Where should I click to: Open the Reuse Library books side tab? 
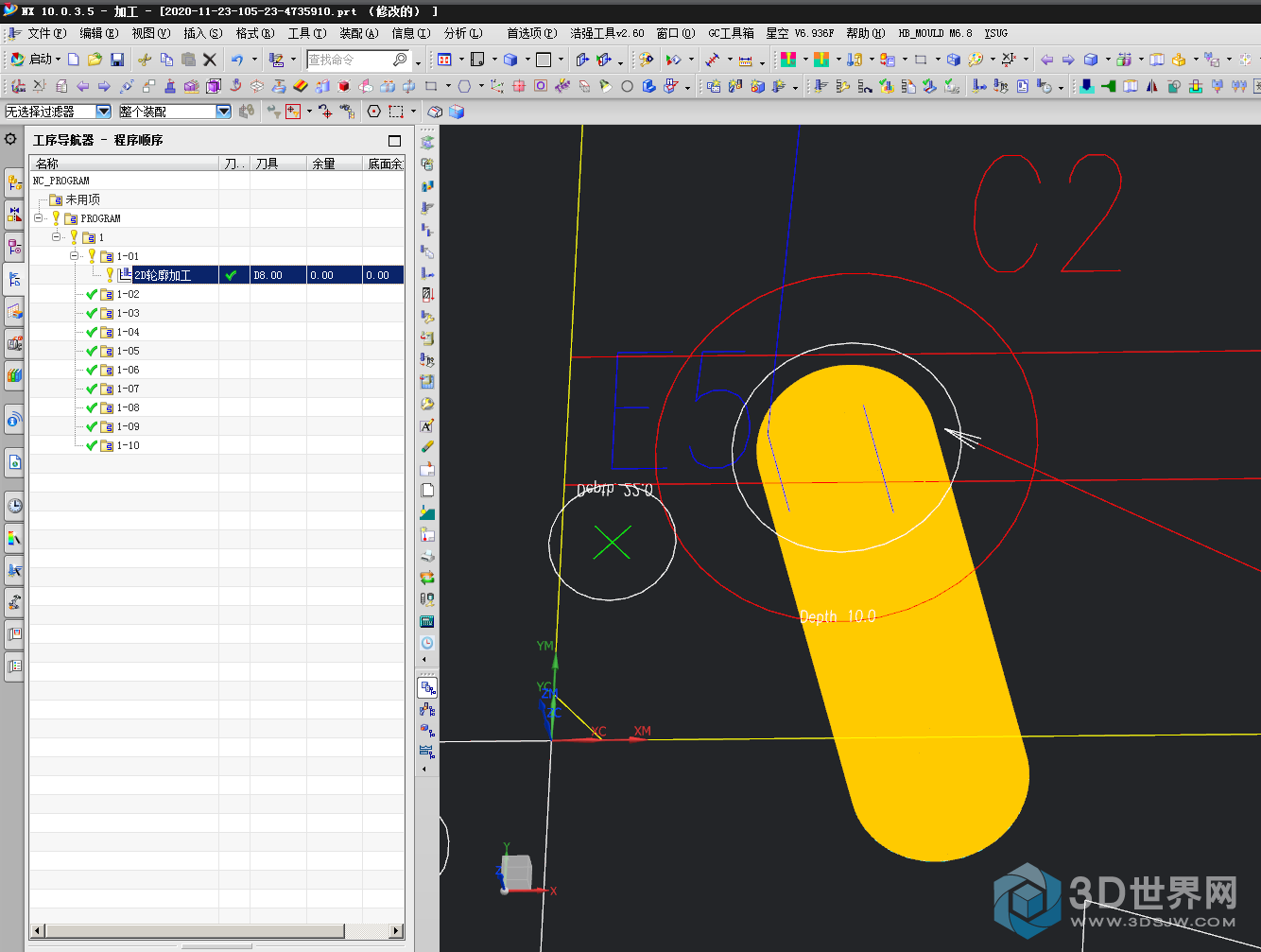pyautogui.click(x=14, y=375)
